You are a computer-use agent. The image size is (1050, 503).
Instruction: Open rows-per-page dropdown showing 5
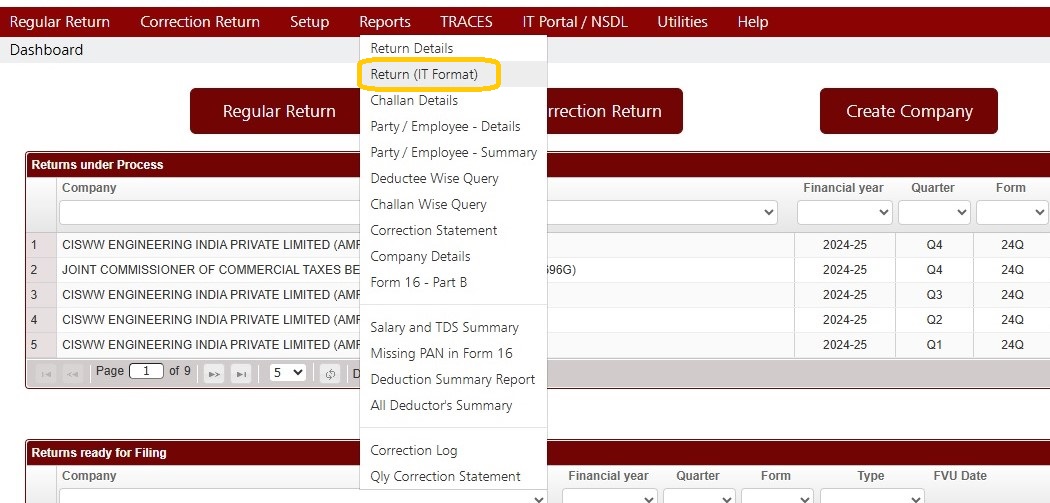click(287, 372)
